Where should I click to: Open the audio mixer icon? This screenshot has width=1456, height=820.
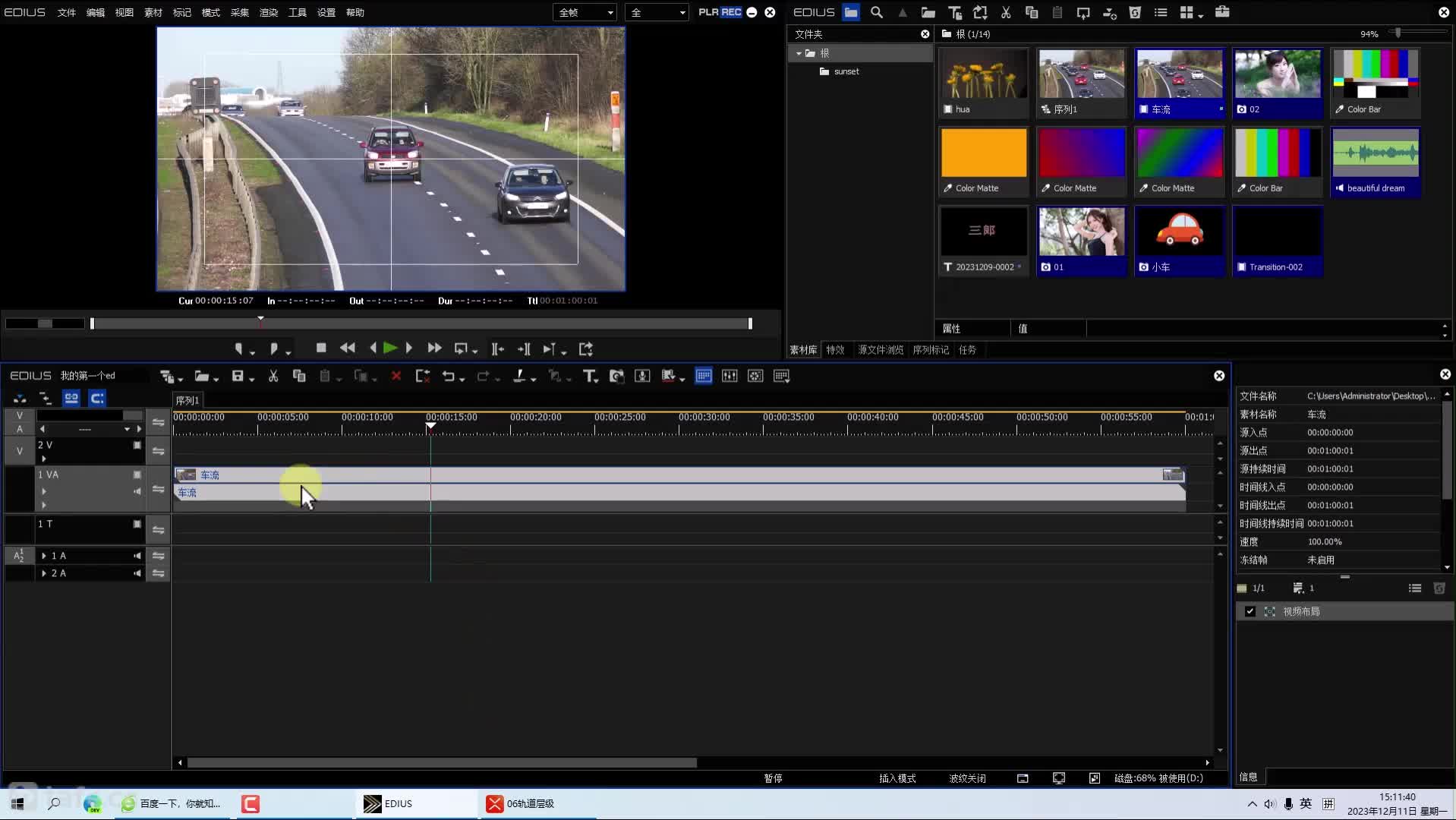click(730, 376)
